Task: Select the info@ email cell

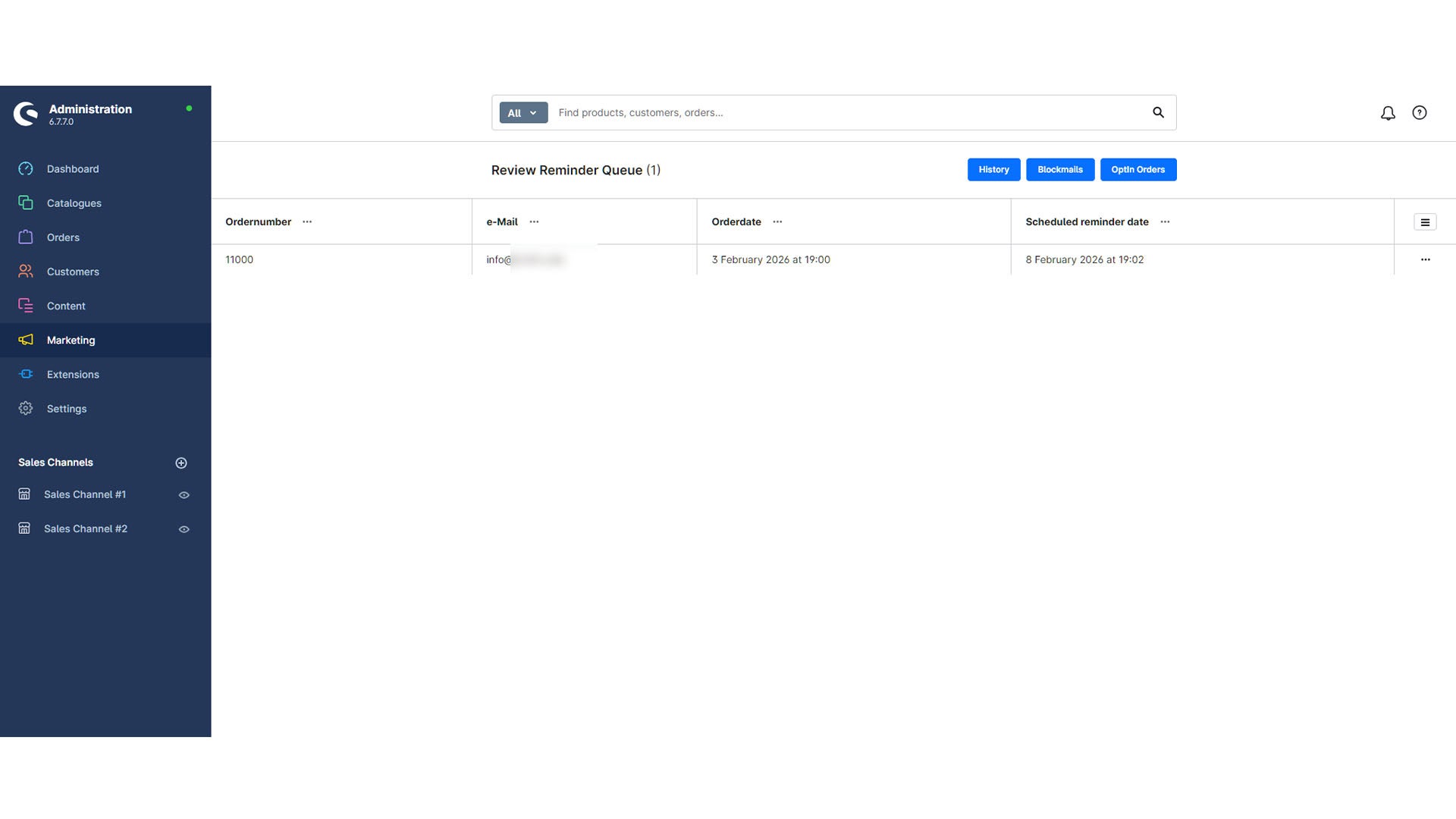Action: point(584,259)
